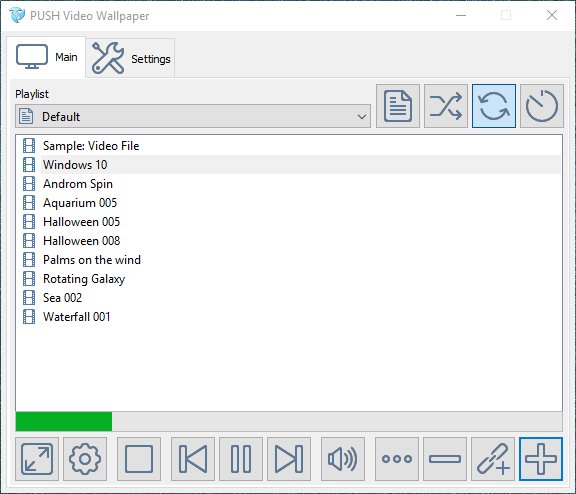Click the film icon beside Androm Spin
This screenshot has height=494, width=576.
click(x=29, y=184)
